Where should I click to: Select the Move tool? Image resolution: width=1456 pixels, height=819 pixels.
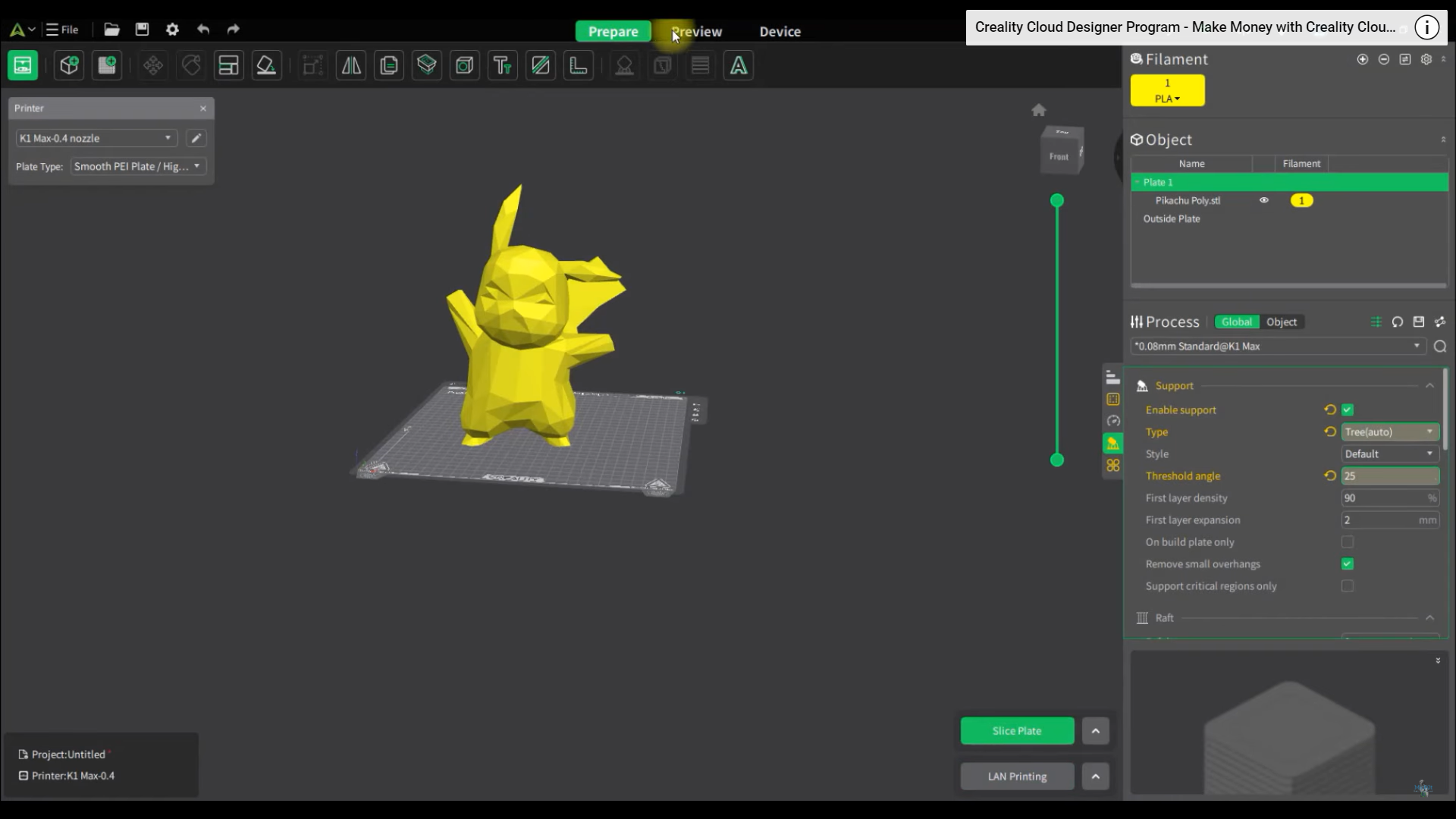pos(153,66)
